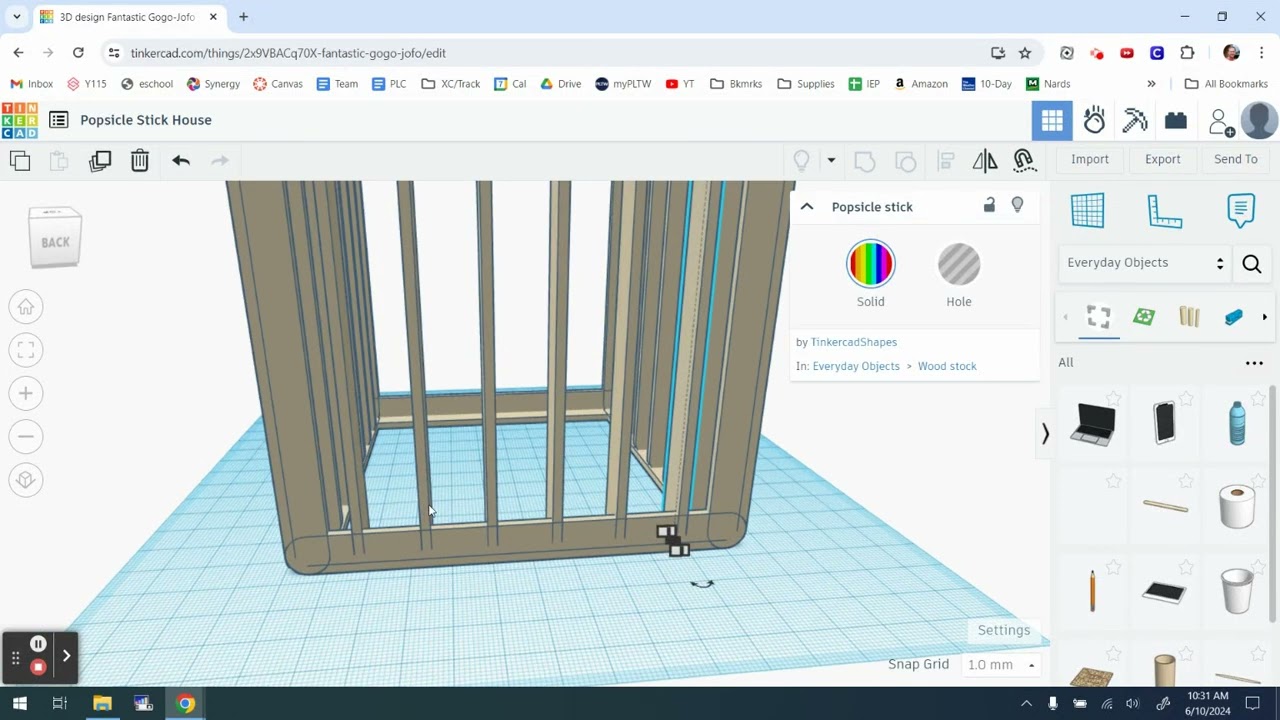
Task: Click the Align tool icon
Action: tap(946, 160)
